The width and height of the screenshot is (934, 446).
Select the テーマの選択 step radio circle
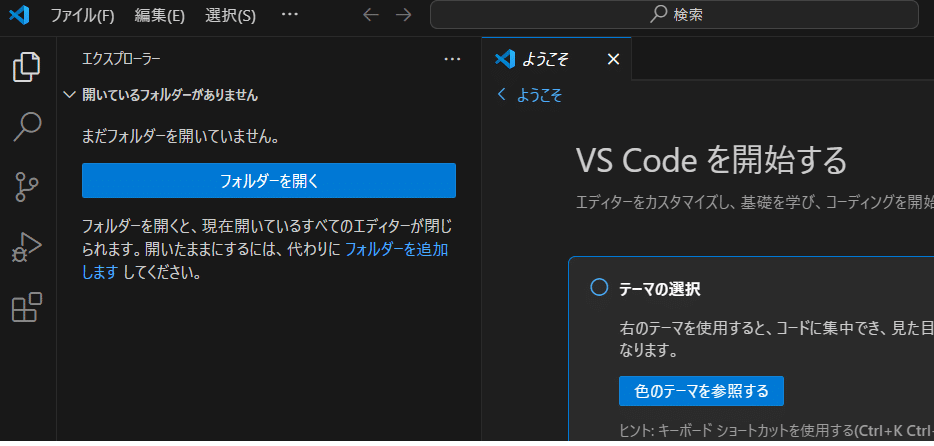pos(599,288)
